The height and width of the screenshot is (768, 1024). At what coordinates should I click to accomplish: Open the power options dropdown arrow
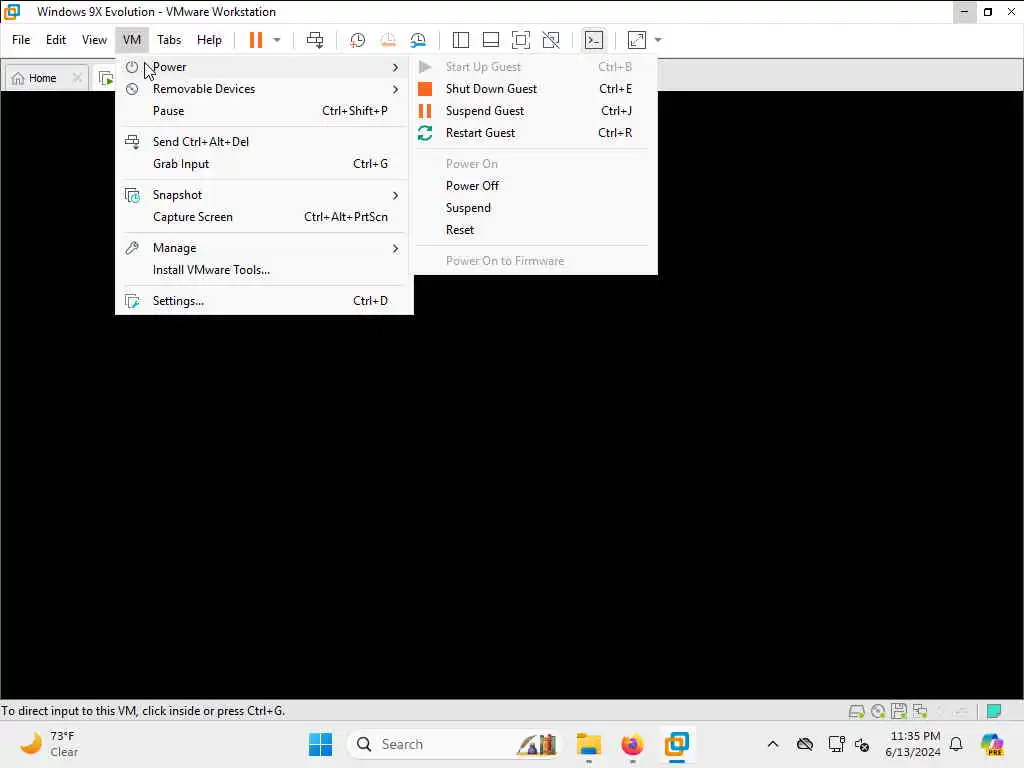pyautogui.click(x=277, y=40)
